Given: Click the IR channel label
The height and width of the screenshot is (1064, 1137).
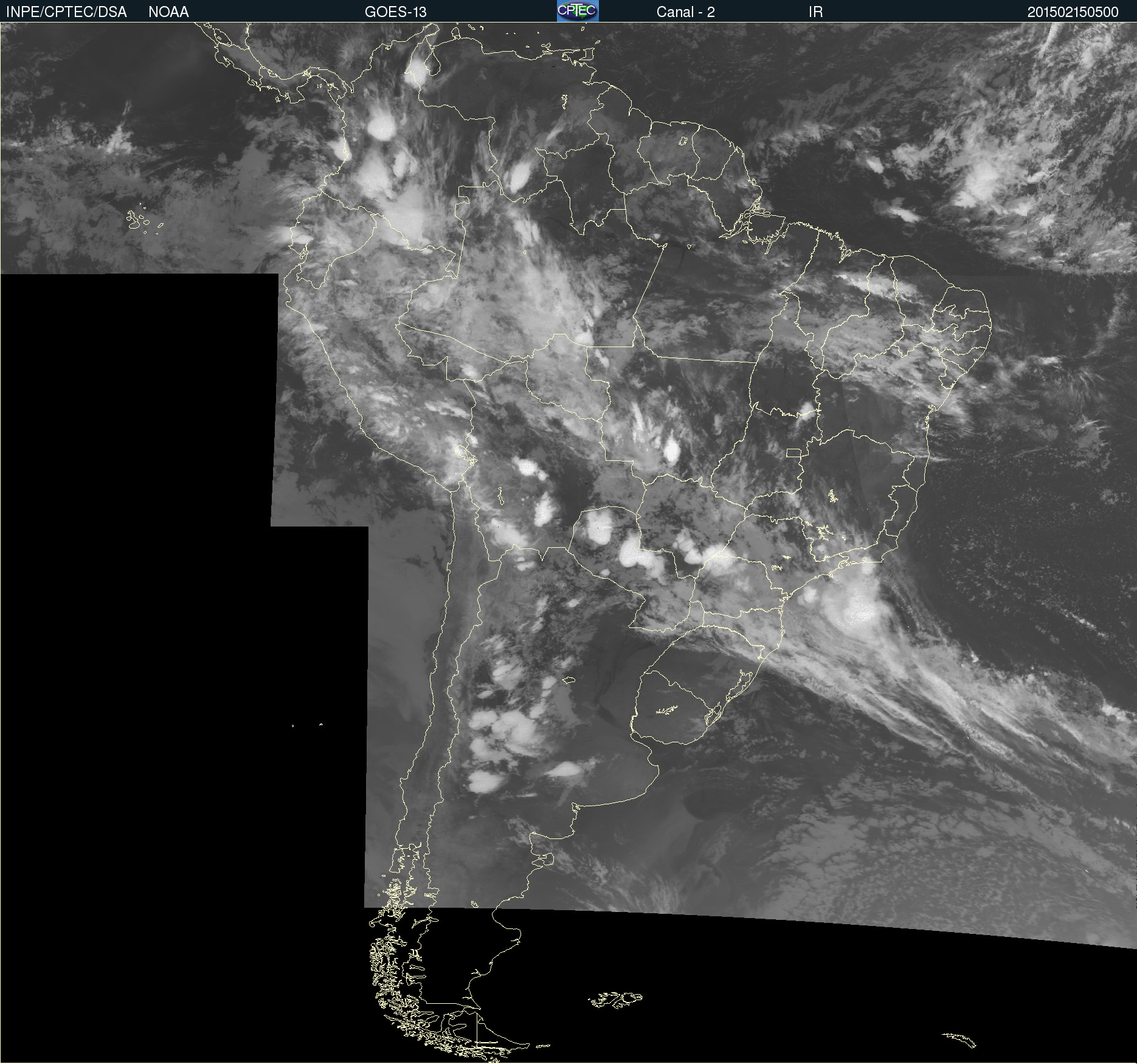Looking at the screenshot, I should [815, 12].
